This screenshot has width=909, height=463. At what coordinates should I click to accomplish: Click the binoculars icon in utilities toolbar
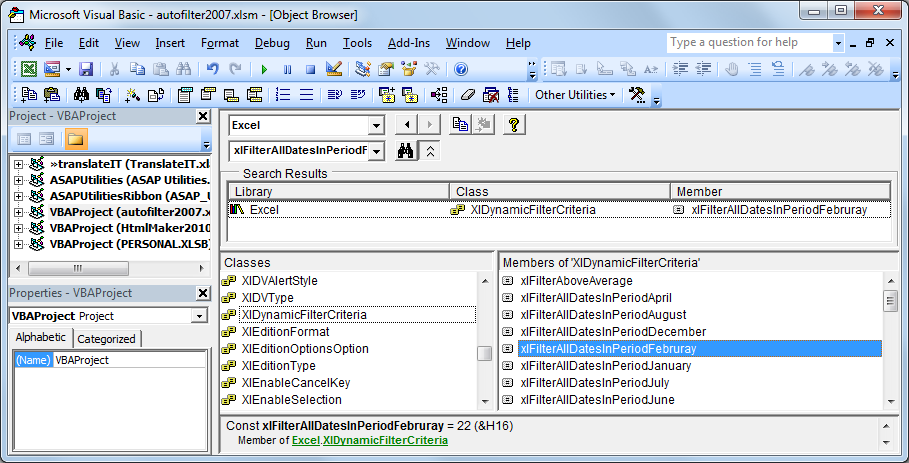[81, 95]
